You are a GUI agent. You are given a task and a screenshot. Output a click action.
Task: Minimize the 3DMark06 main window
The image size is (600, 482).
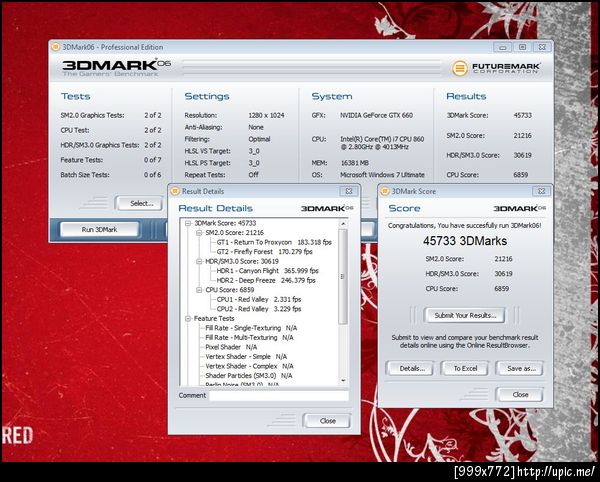coord(503,47)
